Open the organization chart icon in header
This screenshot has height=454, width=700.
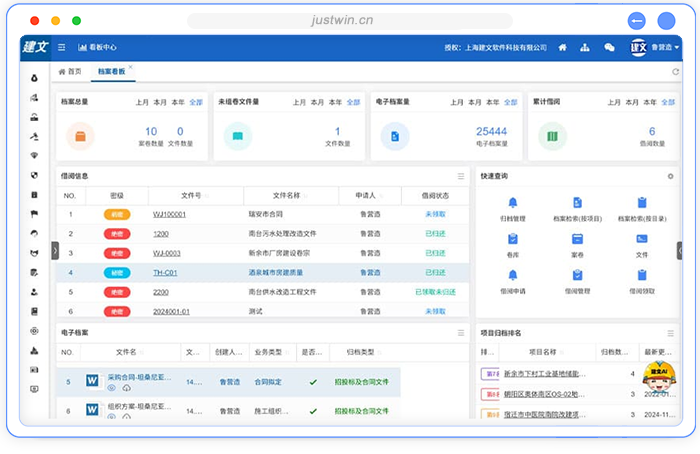point(586,47)
